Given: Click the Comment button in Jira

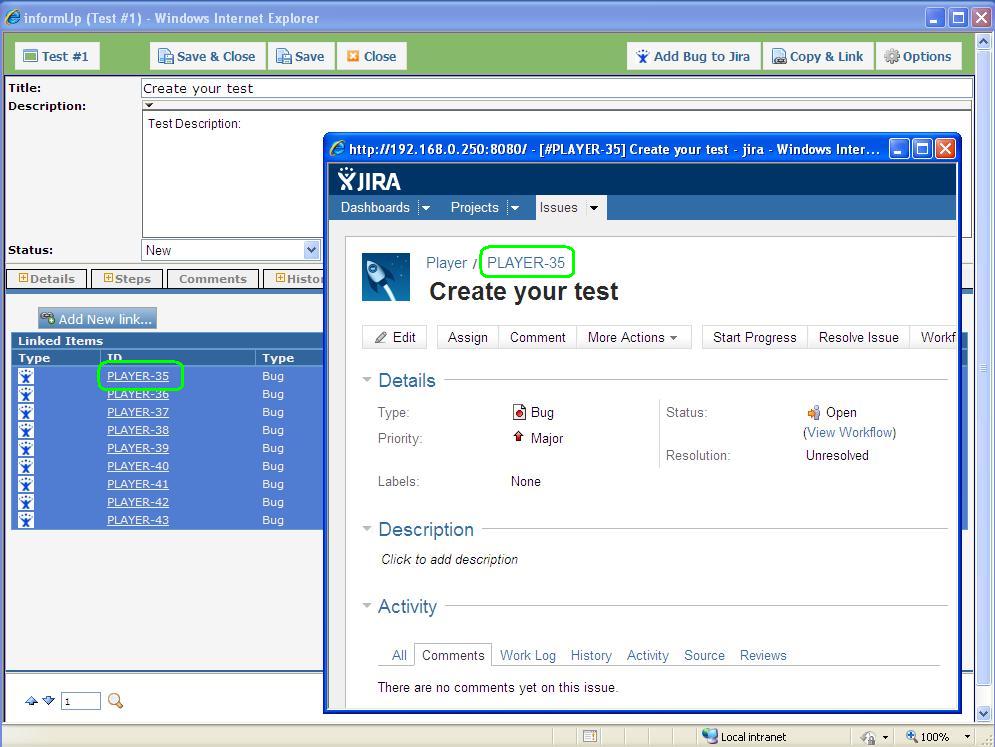Looking at the screenshot, I should [537, 337].
